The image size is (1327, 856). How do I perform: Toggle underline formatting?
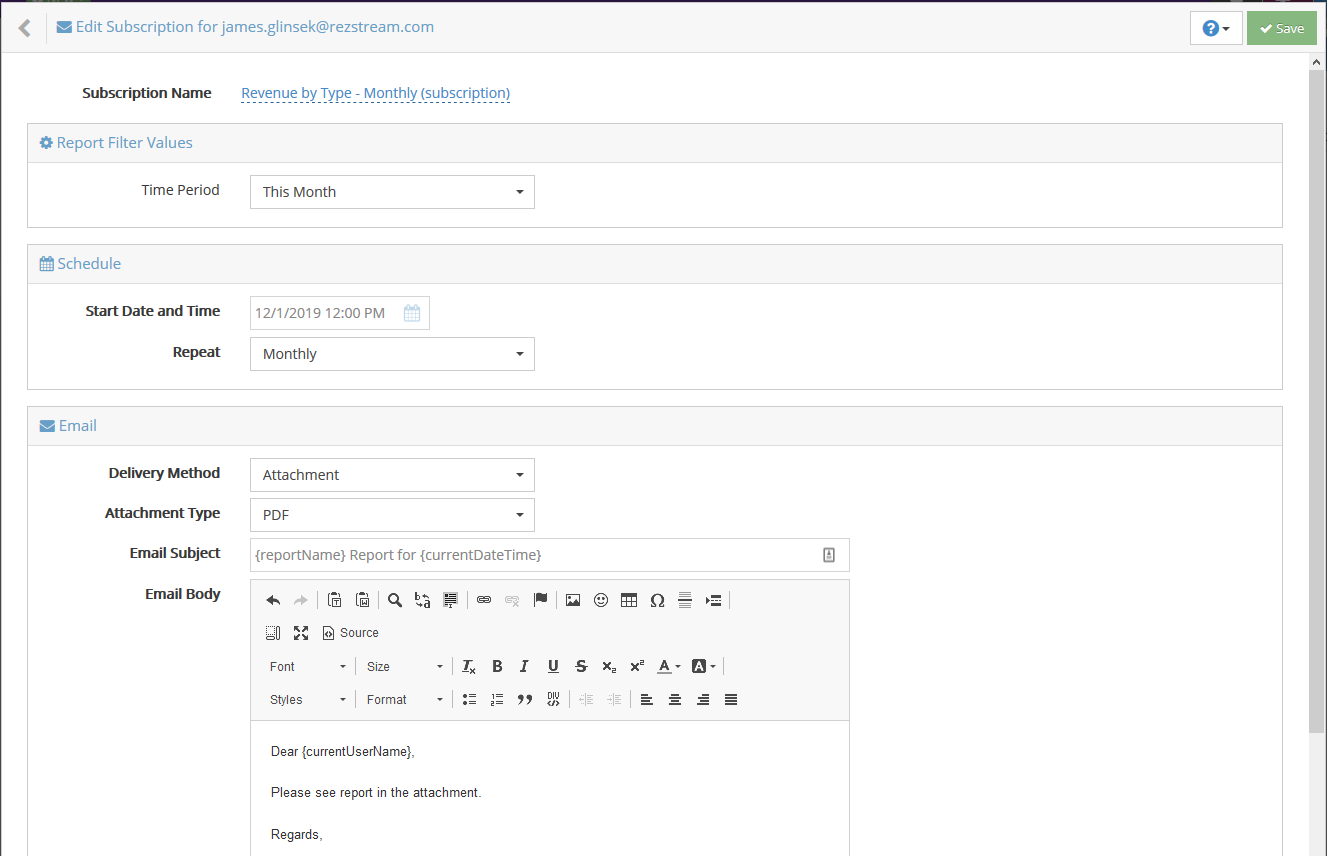coord(553,667)
